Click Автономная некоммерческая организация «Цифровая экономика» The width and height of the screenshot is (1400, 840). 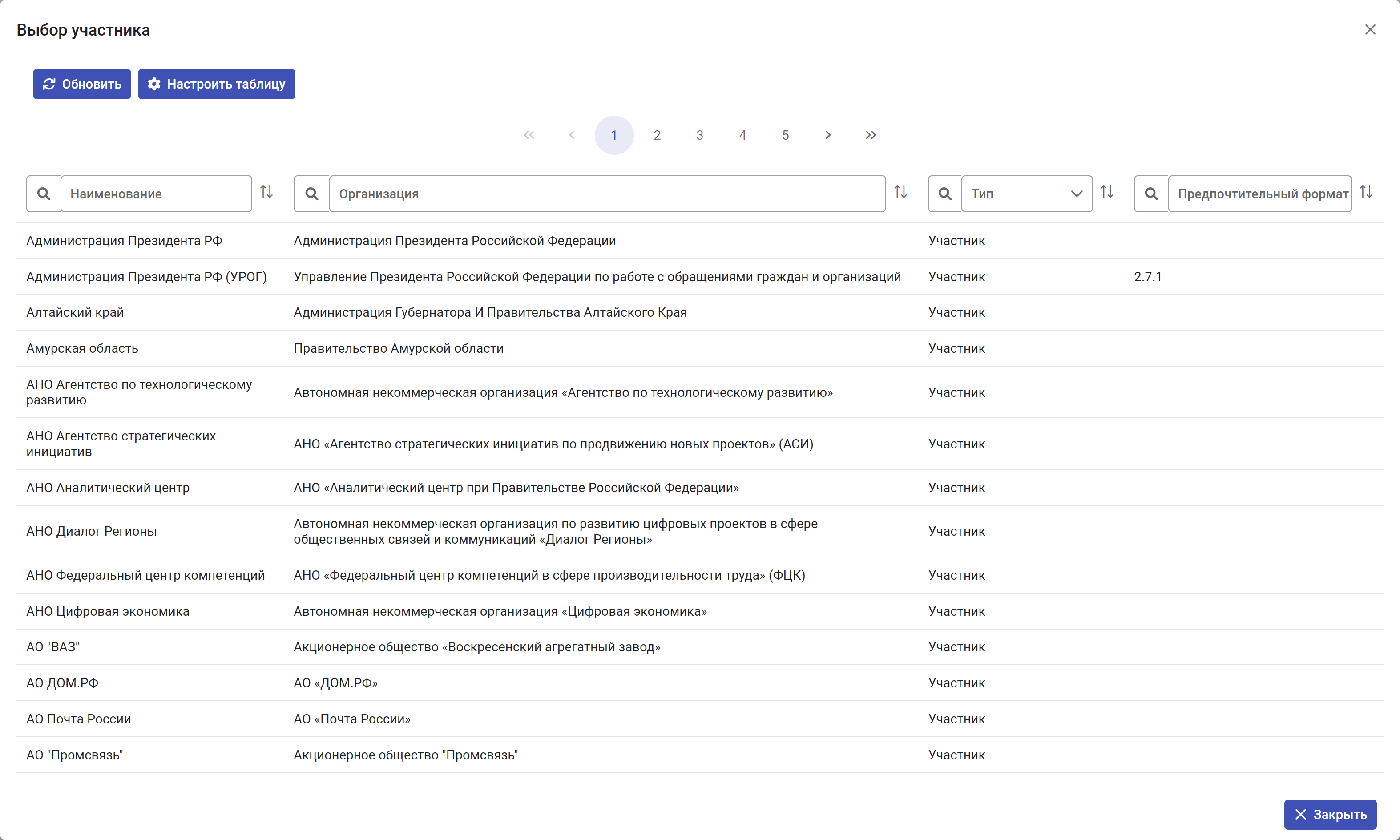point(500,611)
